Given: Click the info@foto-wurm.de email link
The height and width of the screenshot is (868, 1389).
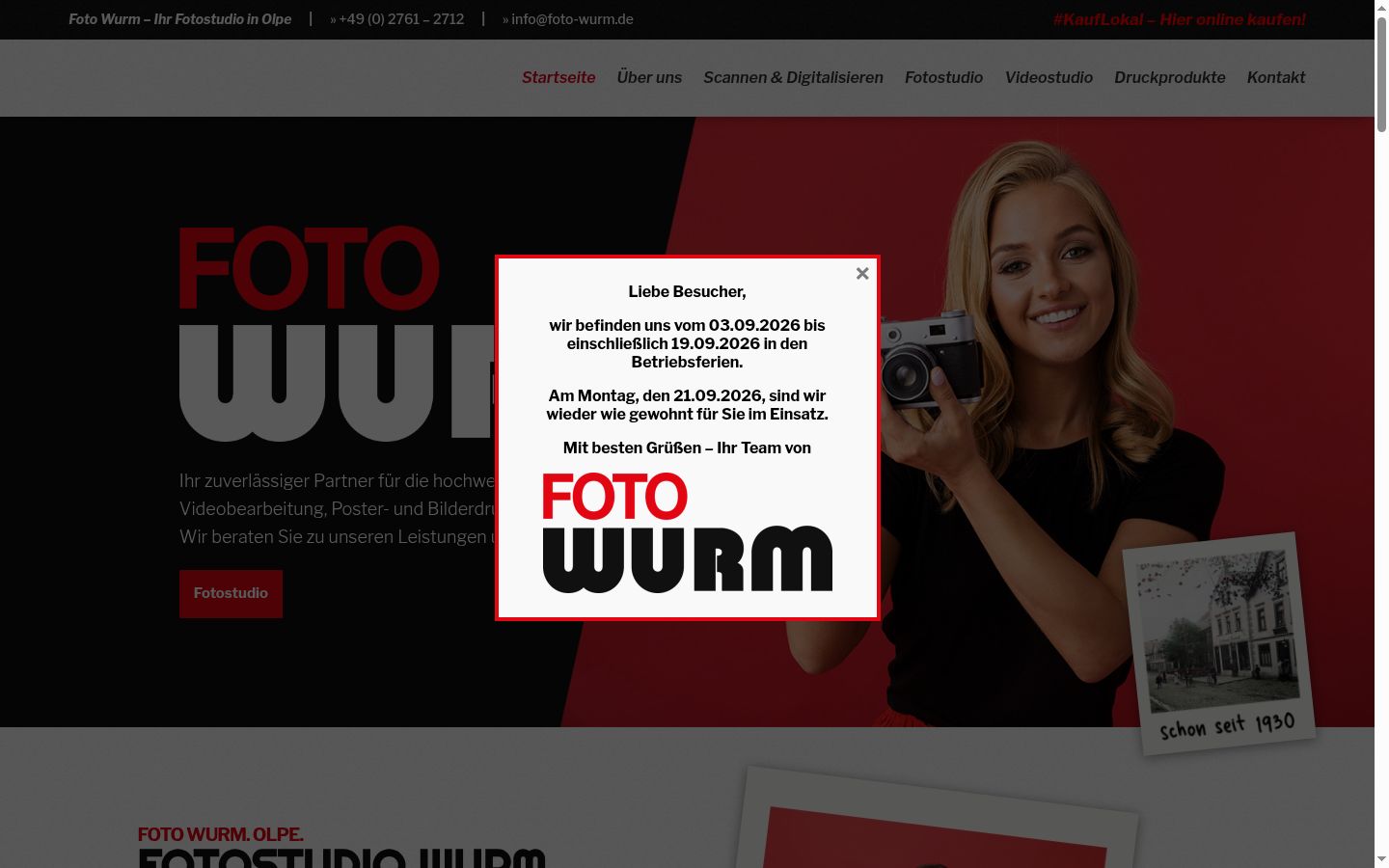Looking at the screenshot, I should [572, 19].
